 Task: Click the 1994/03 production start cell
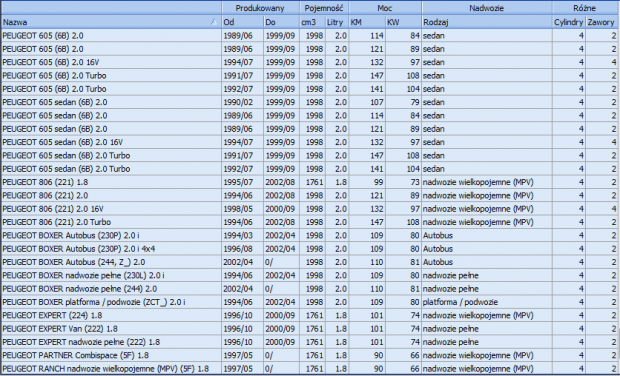tap(242, 235)
